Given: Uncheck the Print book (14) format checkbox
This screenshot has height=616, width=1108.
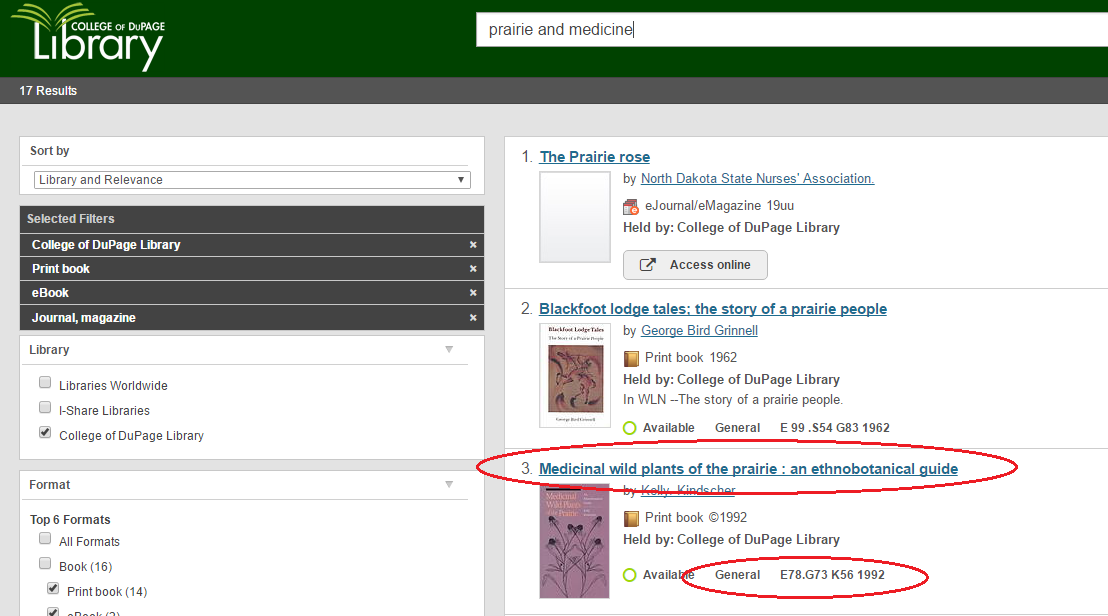Looking at the screenshot, I should 53,589.
